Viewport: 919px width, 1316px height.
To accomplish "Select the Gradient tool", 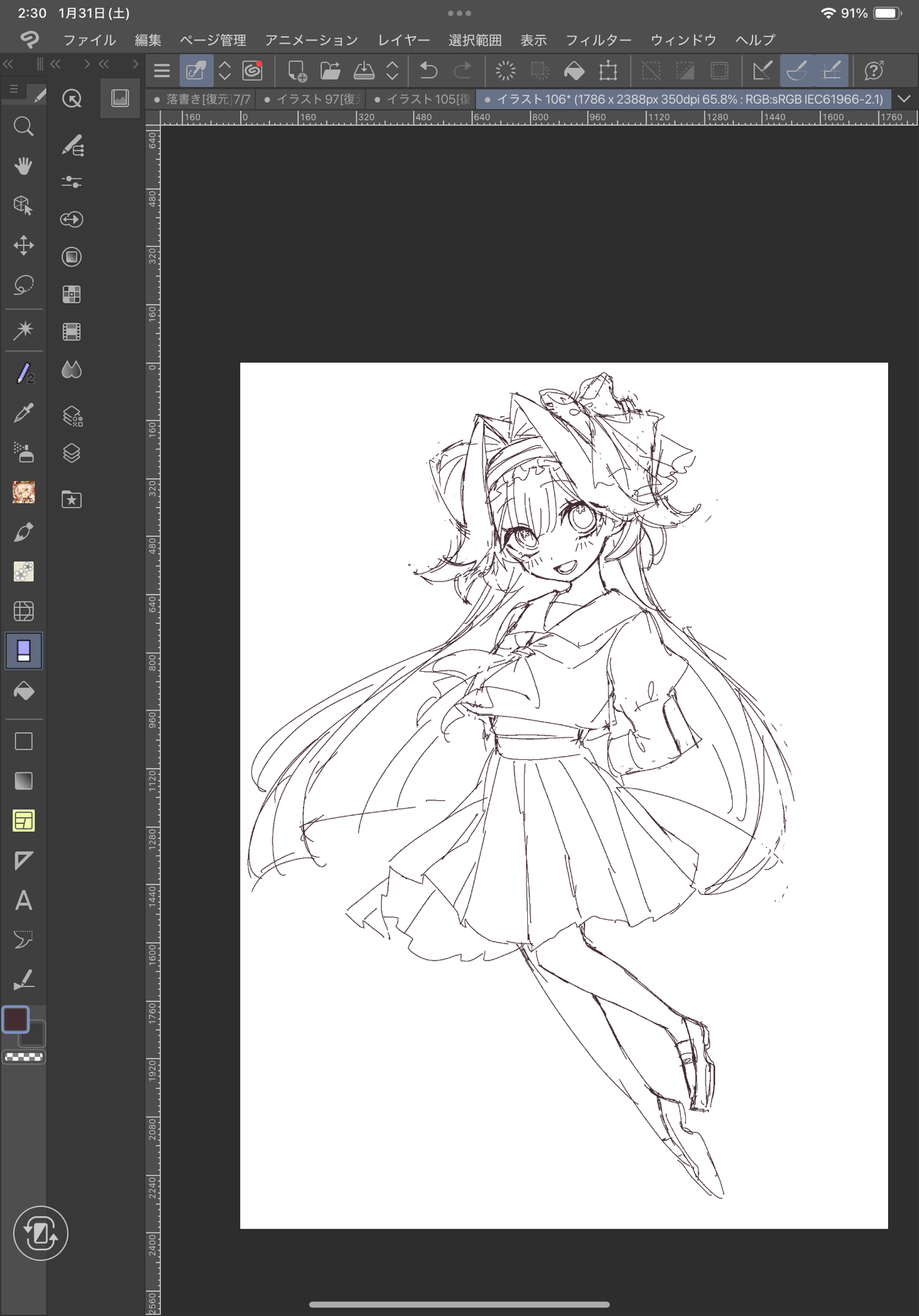I will [24, 781].
